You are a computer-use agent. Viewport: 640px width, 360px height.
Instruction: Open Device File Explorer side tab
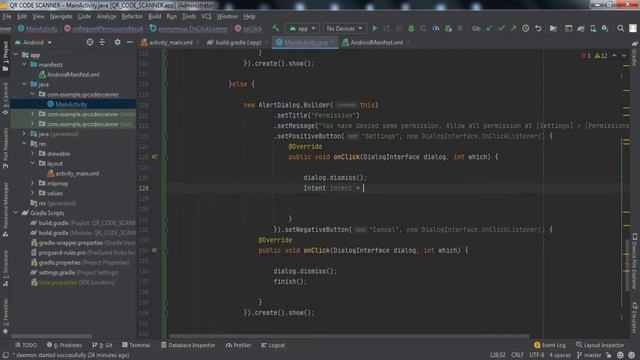pyautogui.click(x=635, y=261)
